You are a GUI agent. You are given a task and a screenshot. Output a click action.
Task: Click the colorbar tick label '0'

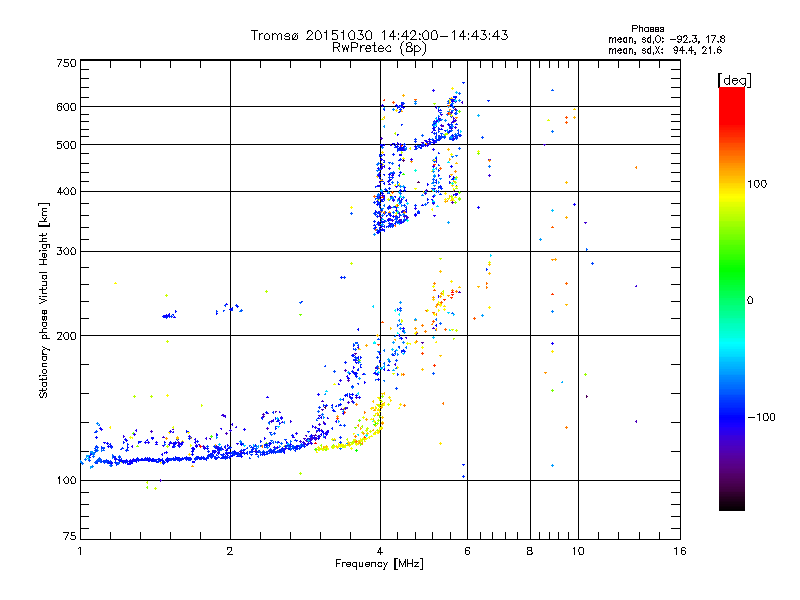click(x=750, y=301)
